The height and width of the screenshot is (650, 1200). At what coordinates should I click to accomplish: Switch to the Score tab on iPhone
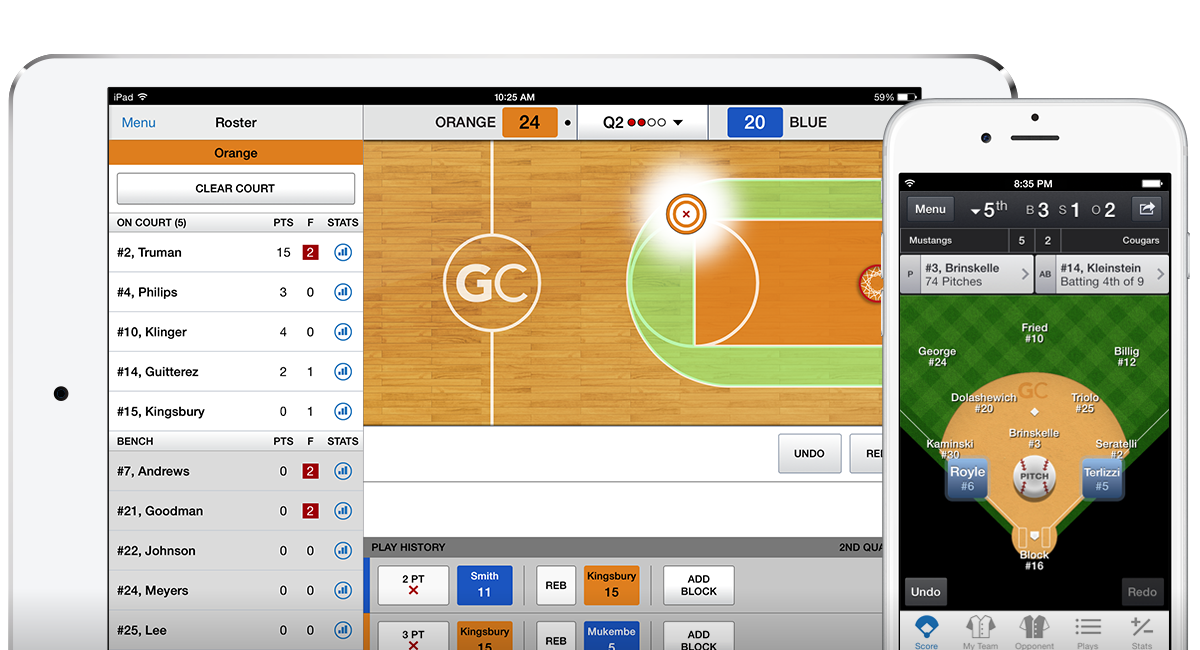pyautogui.click(x=927, y=632)
